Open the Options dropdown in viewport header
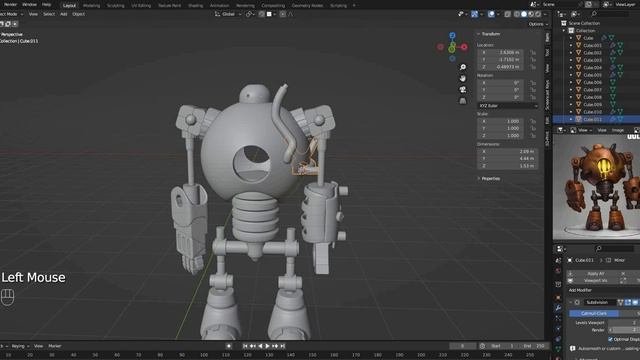 [x=538, y=24]
